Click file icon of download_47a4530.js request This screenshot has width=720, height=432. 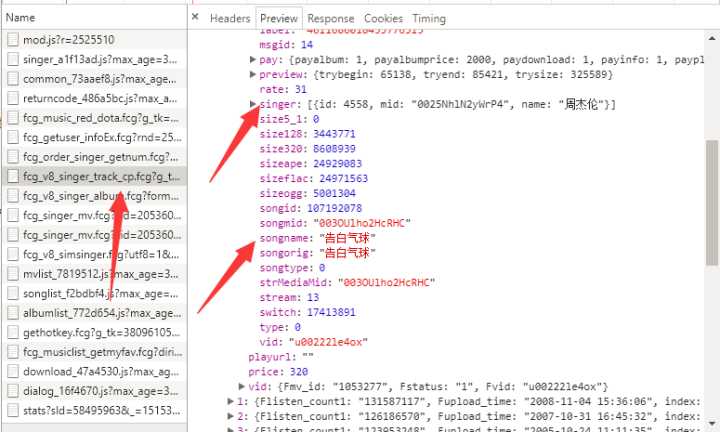tap(13, 371)
